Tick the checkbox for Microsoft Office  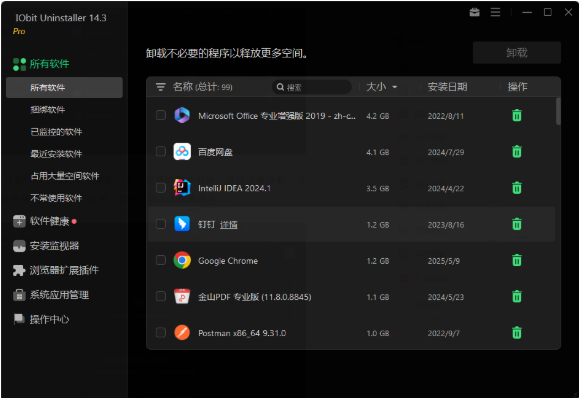click(x=161, y=115)
